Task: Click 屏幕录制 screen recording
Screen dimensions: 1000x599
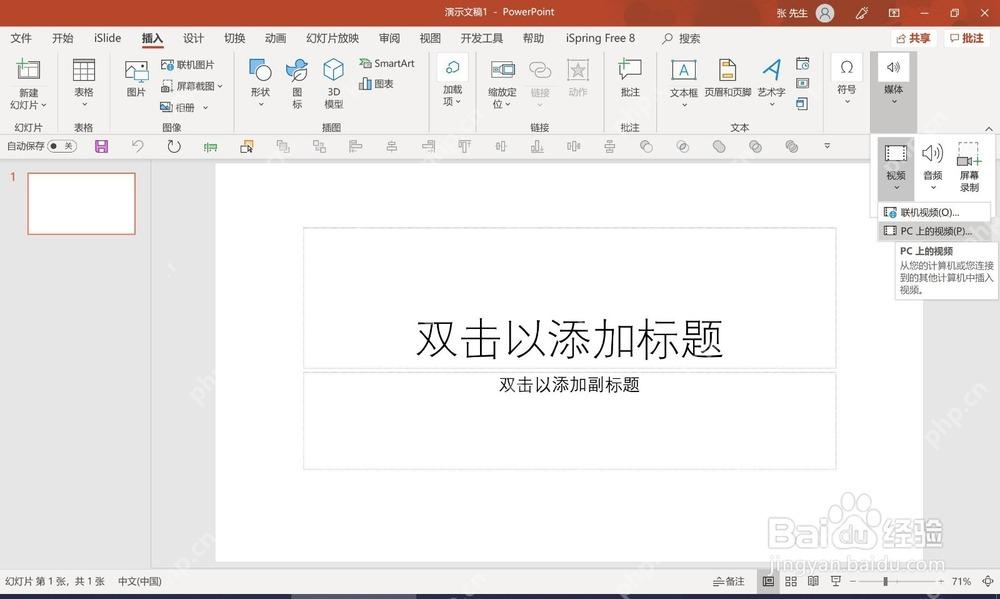Action: [969, 168]
